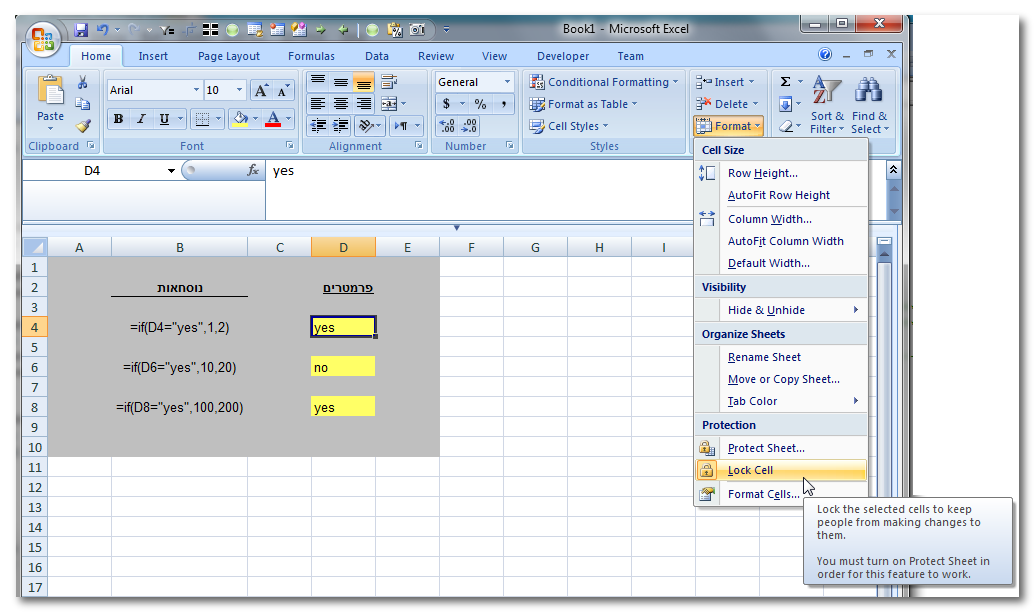The image size is (1034, 612).
Task: Choose Protect Sheet... menu option
Action: pyautogui.click(x=766, y=448)
